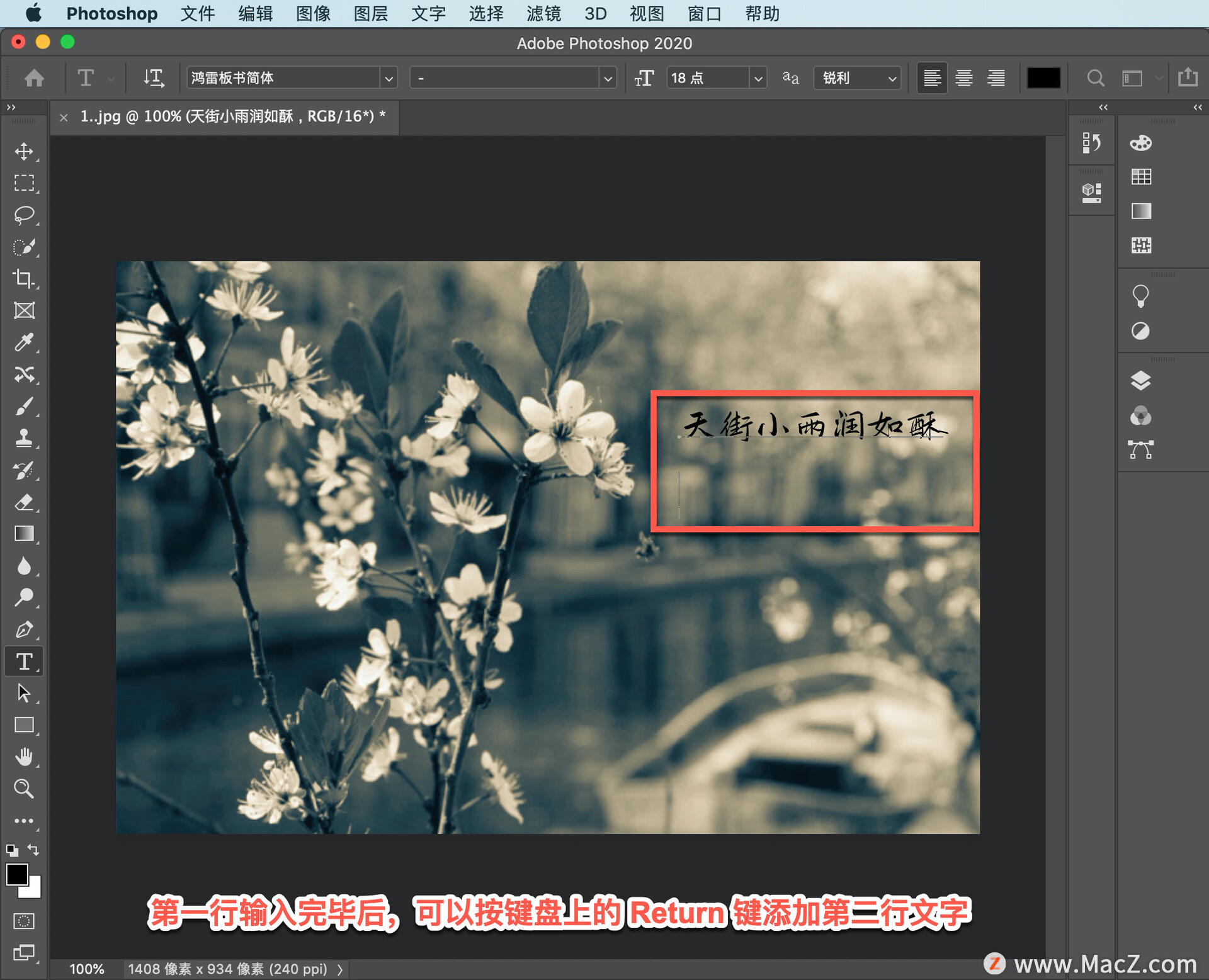This screenshot has height=980, width=1209.
Task: Reset default foreground and background colors
Action: pos(12,850)
